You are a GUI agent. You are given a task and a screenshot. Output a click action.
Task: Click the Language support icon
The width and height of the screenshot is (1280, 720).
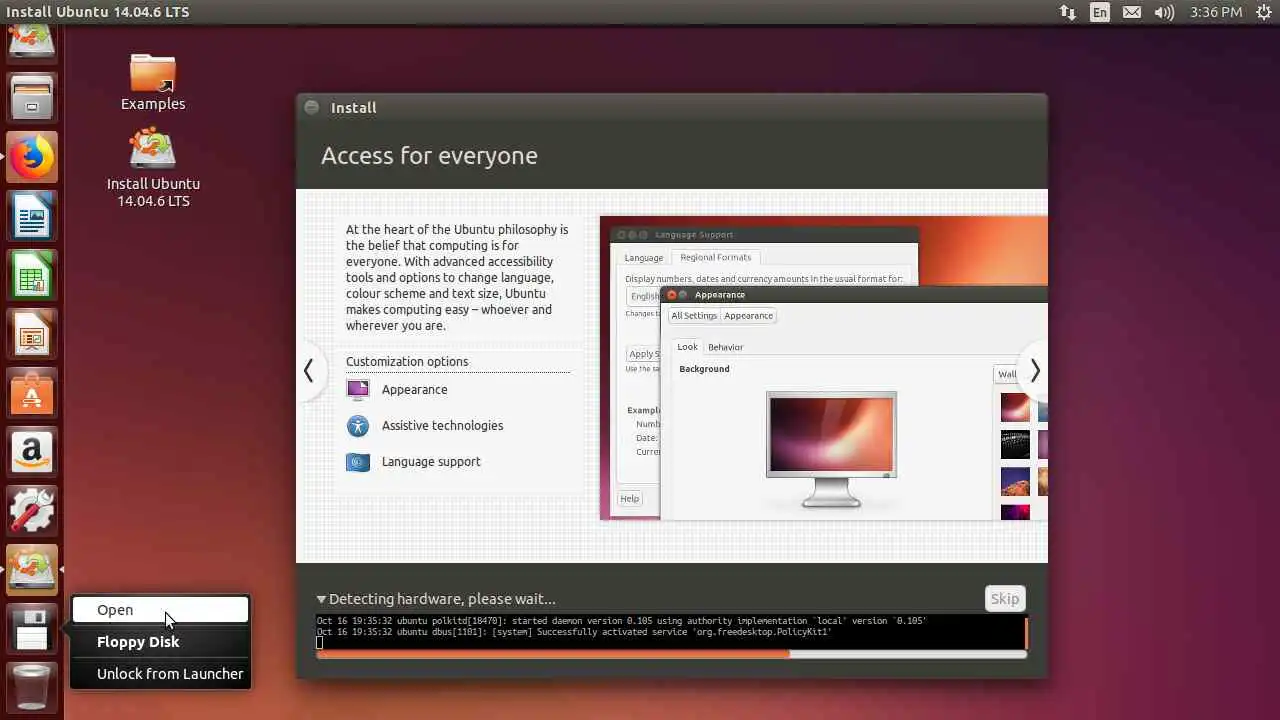click(x=358, y=462)
